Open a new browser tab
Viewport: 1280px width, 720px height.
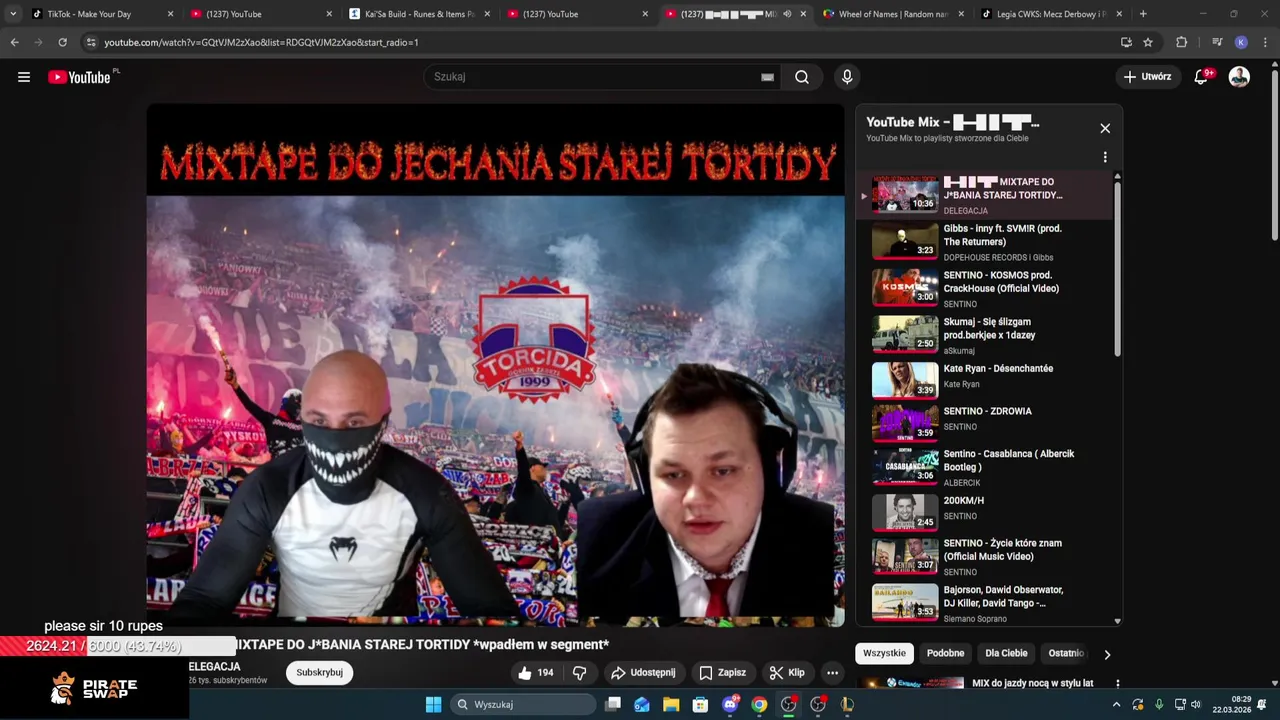[1143, 14]
